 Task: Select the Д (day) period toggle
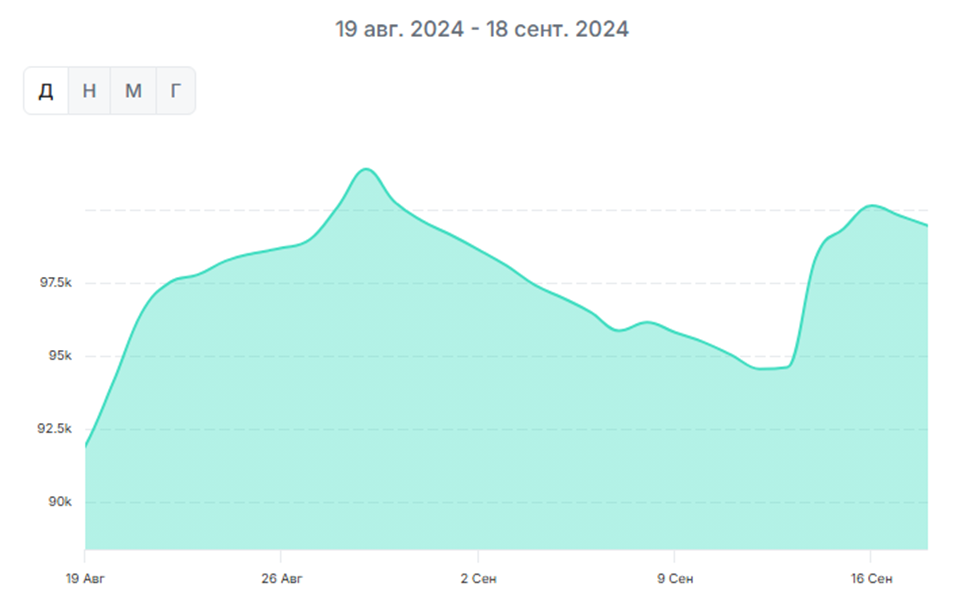(x=46, y=91)
